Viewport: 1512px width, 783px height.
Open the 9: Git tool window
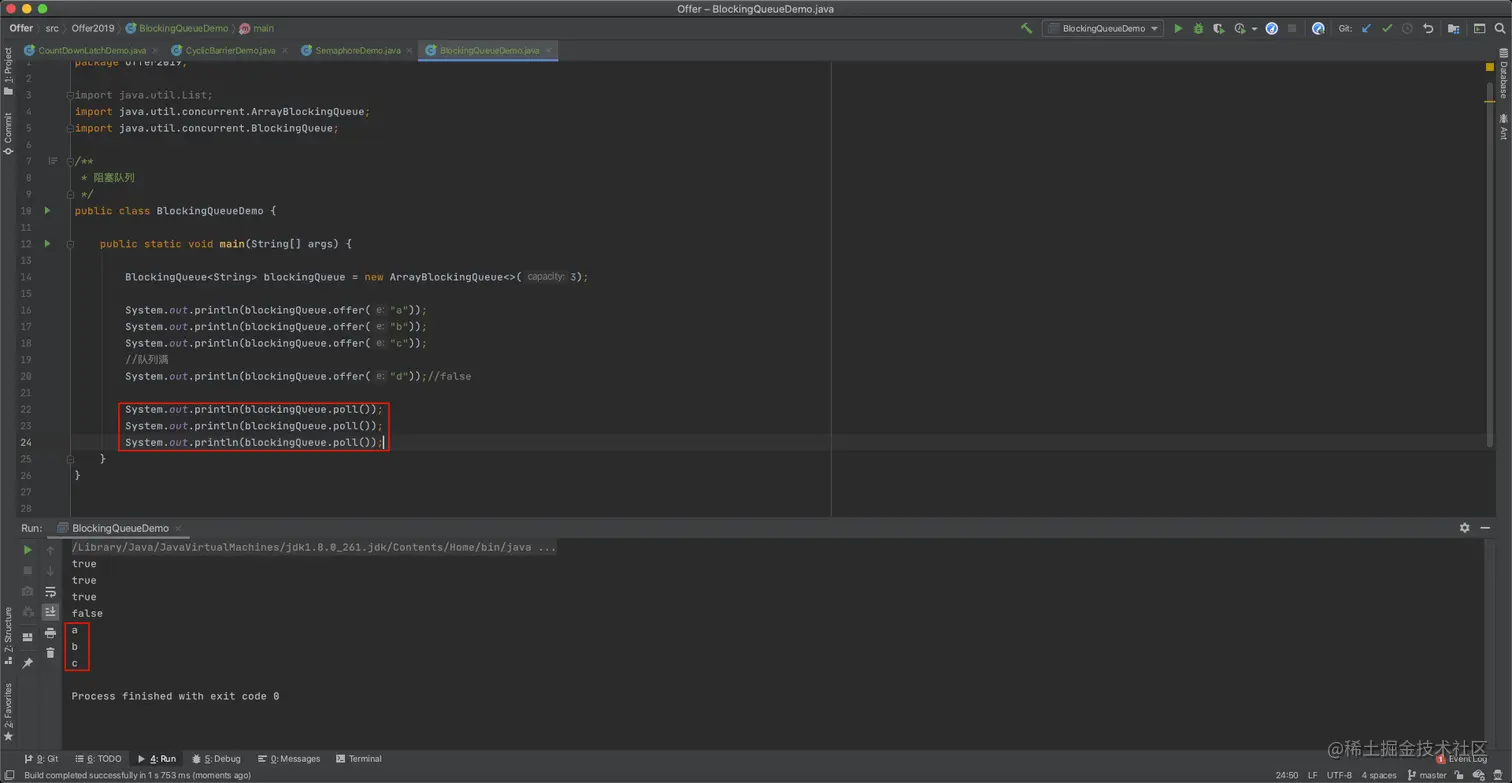tap(41, 759)
